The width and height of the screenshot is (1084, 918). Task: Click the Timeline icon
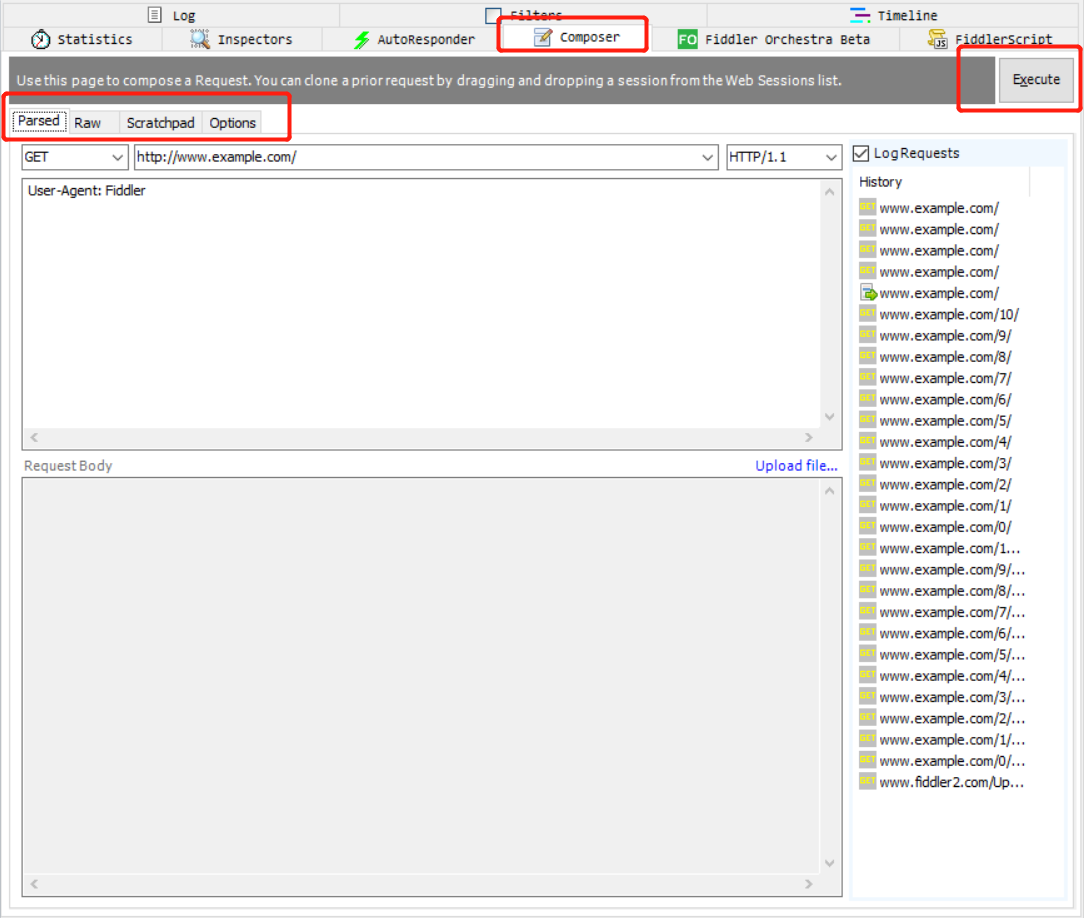point(859,15)
